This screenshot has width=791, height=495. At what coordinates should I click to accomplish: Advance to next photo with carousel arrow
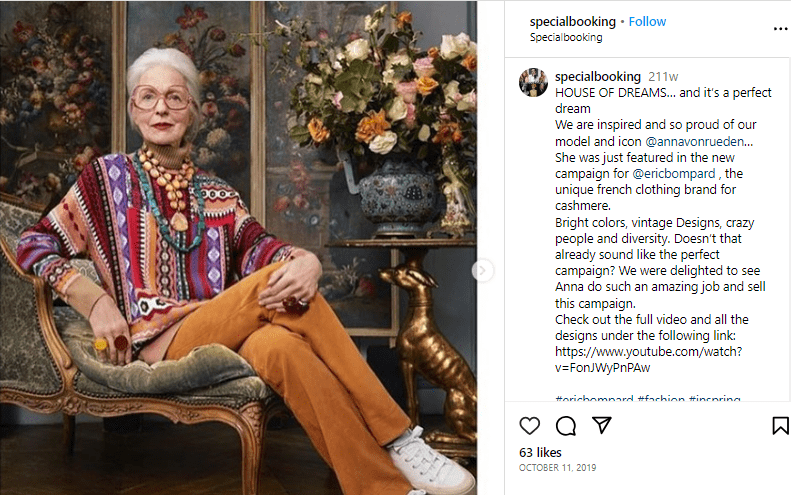[x=482, y=270]
